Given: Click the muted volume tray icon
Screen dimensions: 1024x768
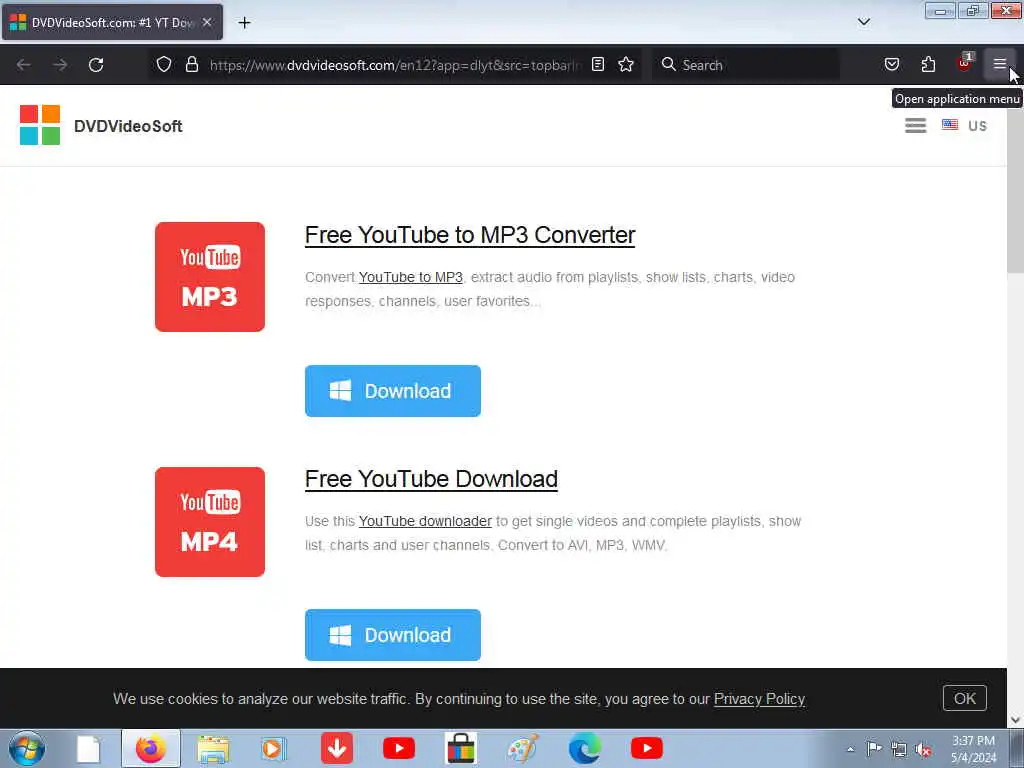Looking at the screenshot, I should point(923,749).
